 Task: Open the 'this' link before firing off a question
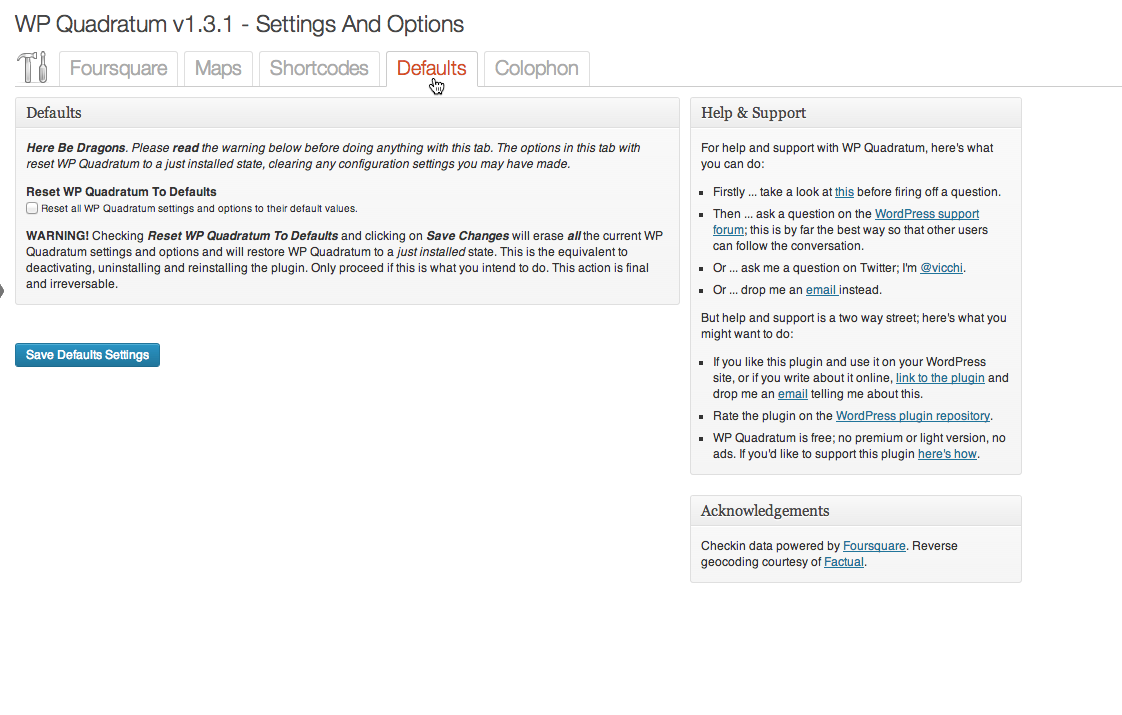[x=844, y=192]
